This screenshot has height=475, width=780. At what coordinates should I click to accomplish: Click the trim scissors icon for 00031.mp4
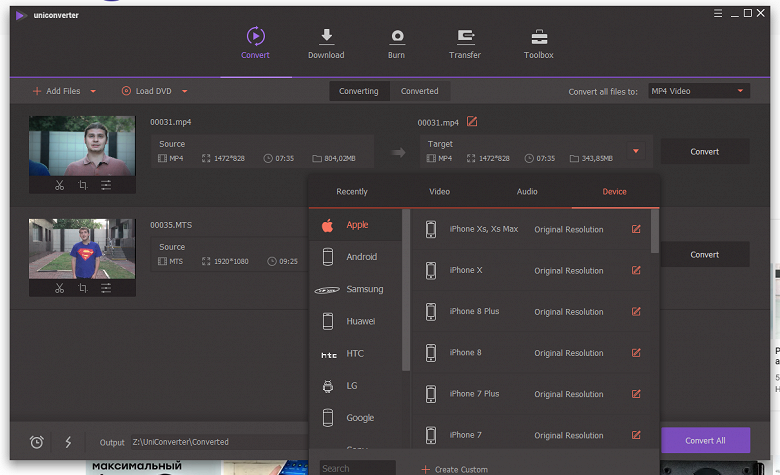pyautogui.click(x=60, y=186)
